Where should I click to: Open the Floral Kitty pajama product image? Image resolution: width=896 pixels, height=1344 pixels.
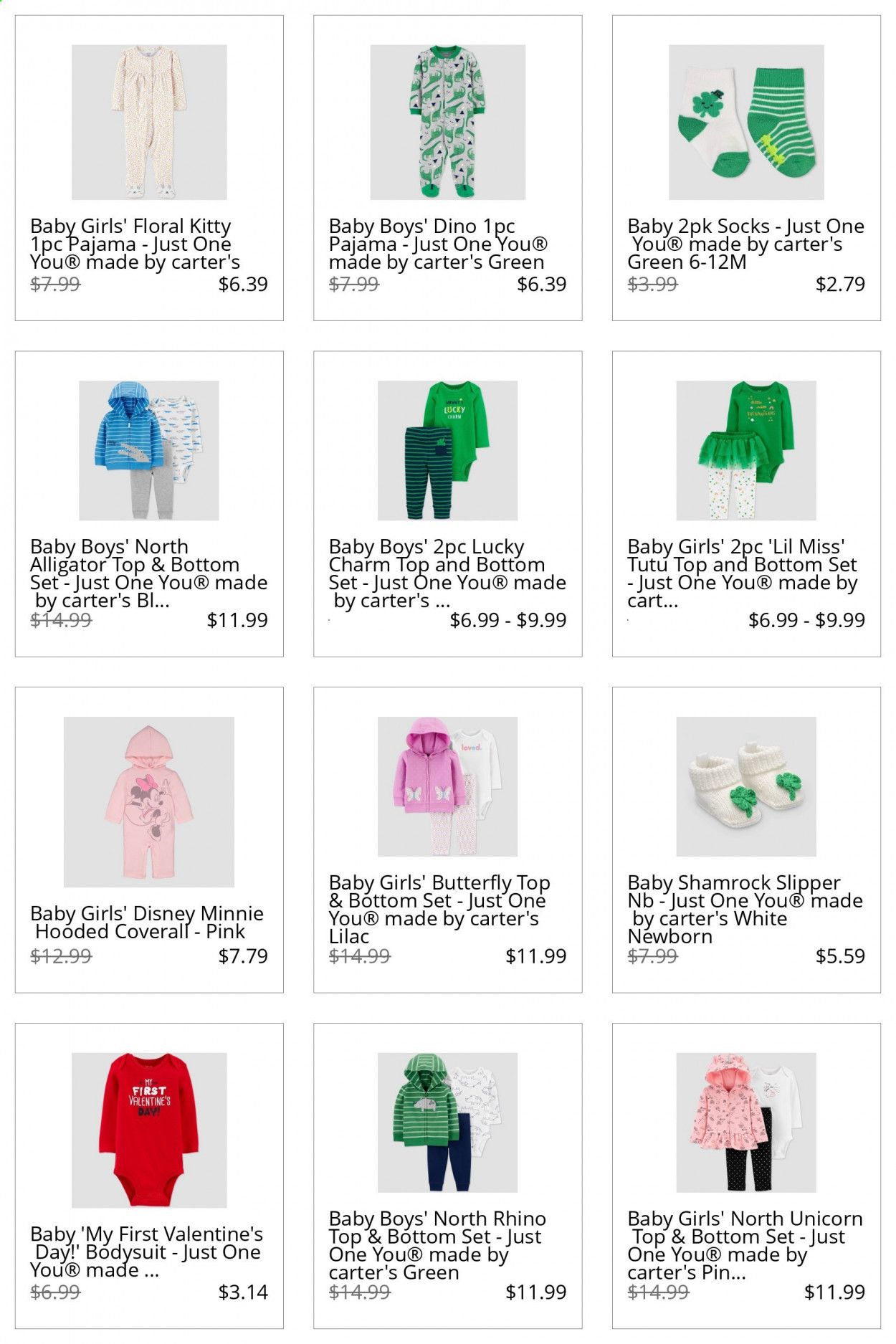coord(149,123)
